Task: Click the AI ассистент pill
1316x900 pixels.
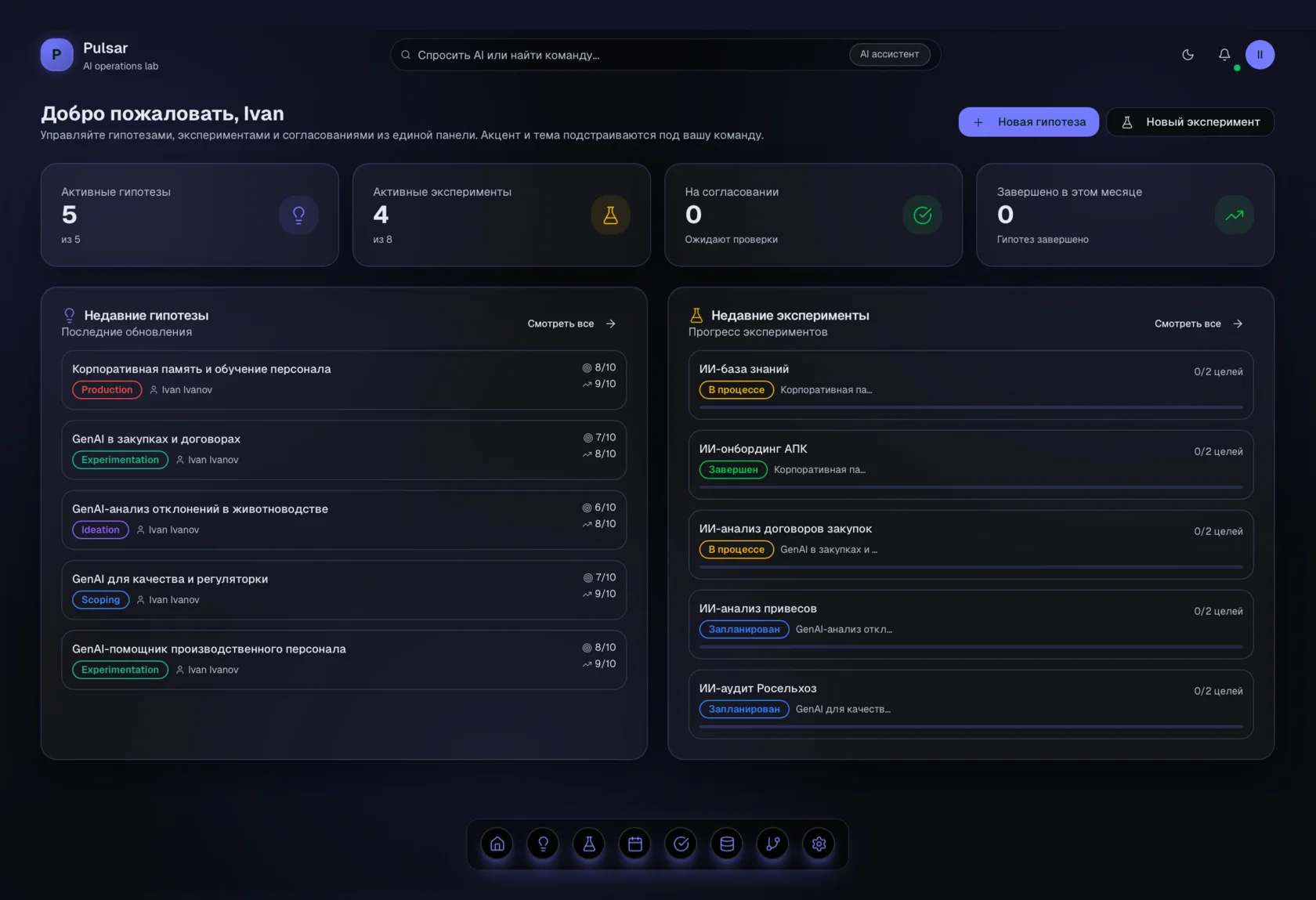Action: point(889,54)
